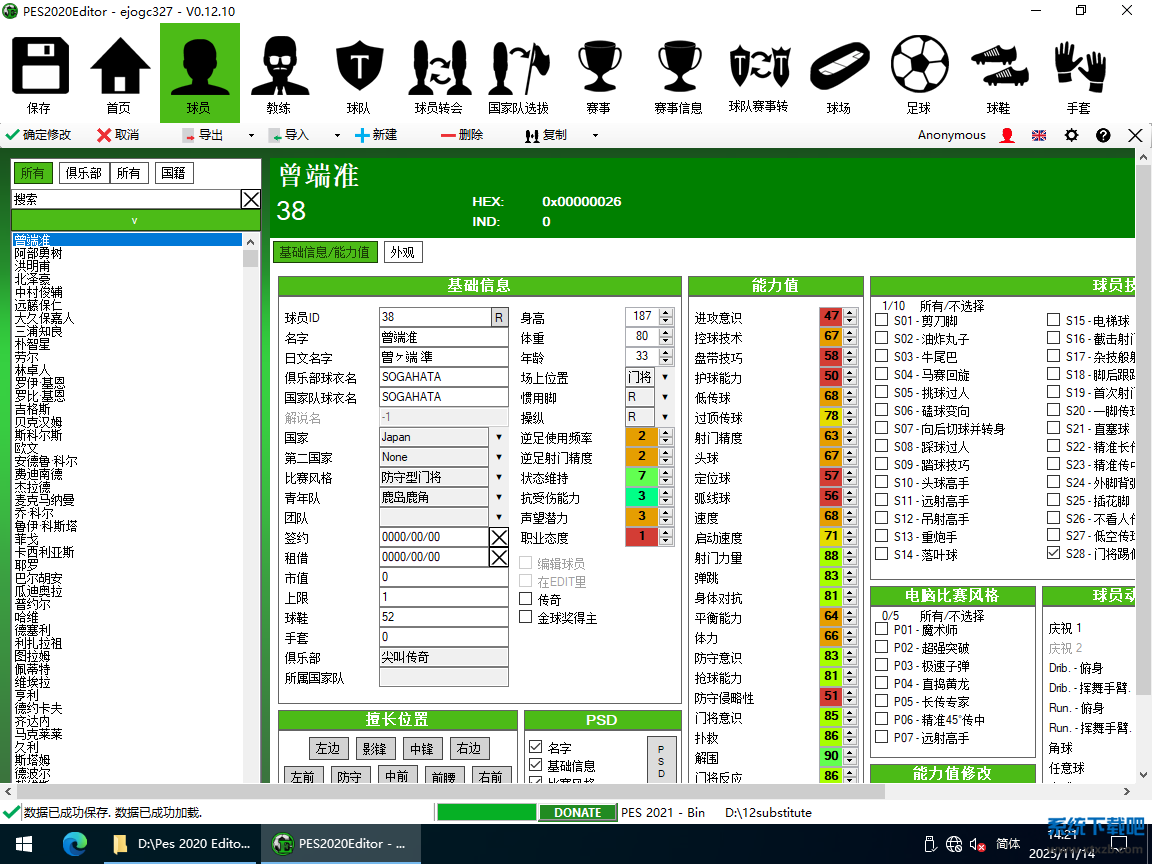Open the 球场 (Stadiums) editor
The image size is (1152, 864).
click(839, 72)
